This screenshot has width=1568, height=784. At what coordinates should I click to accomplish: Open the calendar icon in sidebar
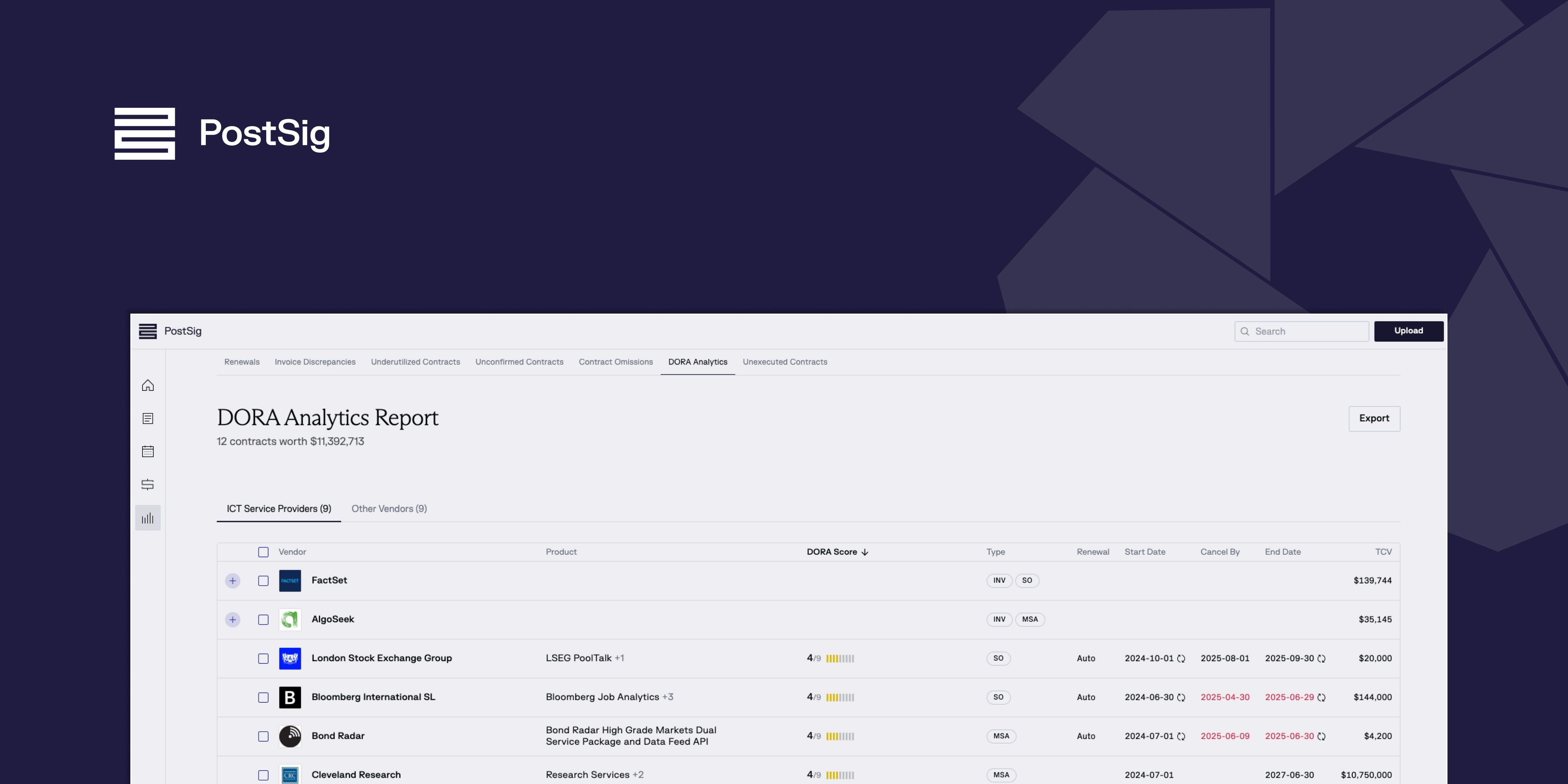point(147,452)
